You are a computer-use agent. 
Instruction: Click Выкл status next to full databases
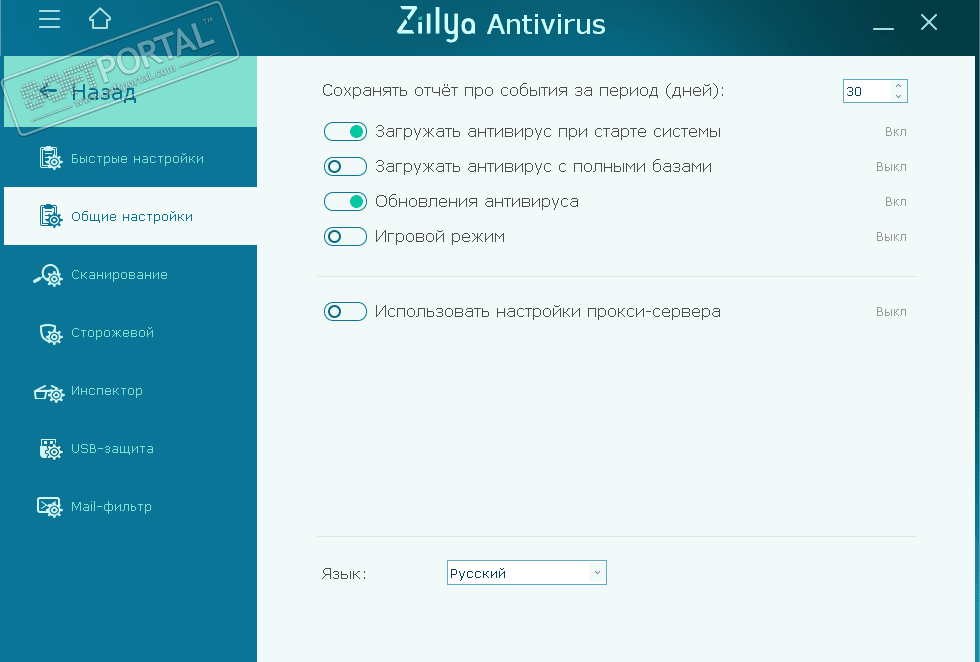(891, 167)
